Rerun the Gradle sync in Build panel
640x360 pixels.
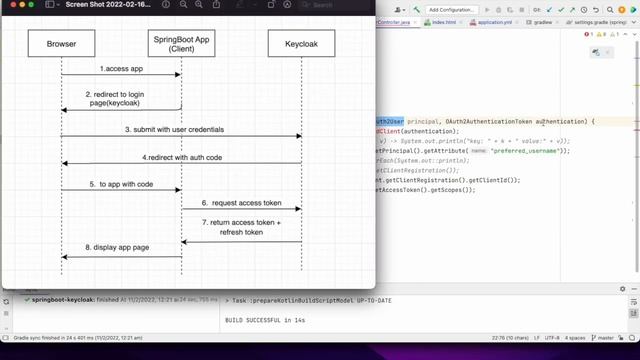6,302
